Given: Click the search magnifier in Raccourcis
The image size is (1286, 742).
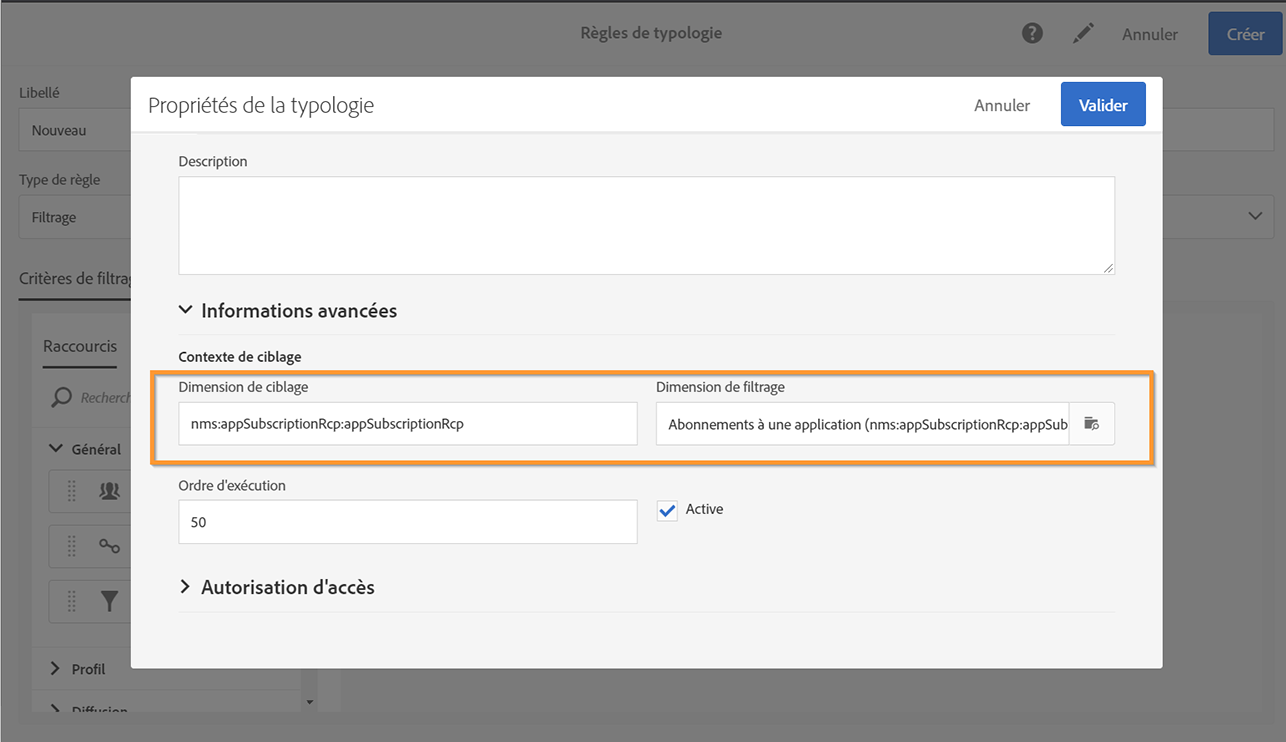Looking at the screenshot, I should (x=62, y=398).
